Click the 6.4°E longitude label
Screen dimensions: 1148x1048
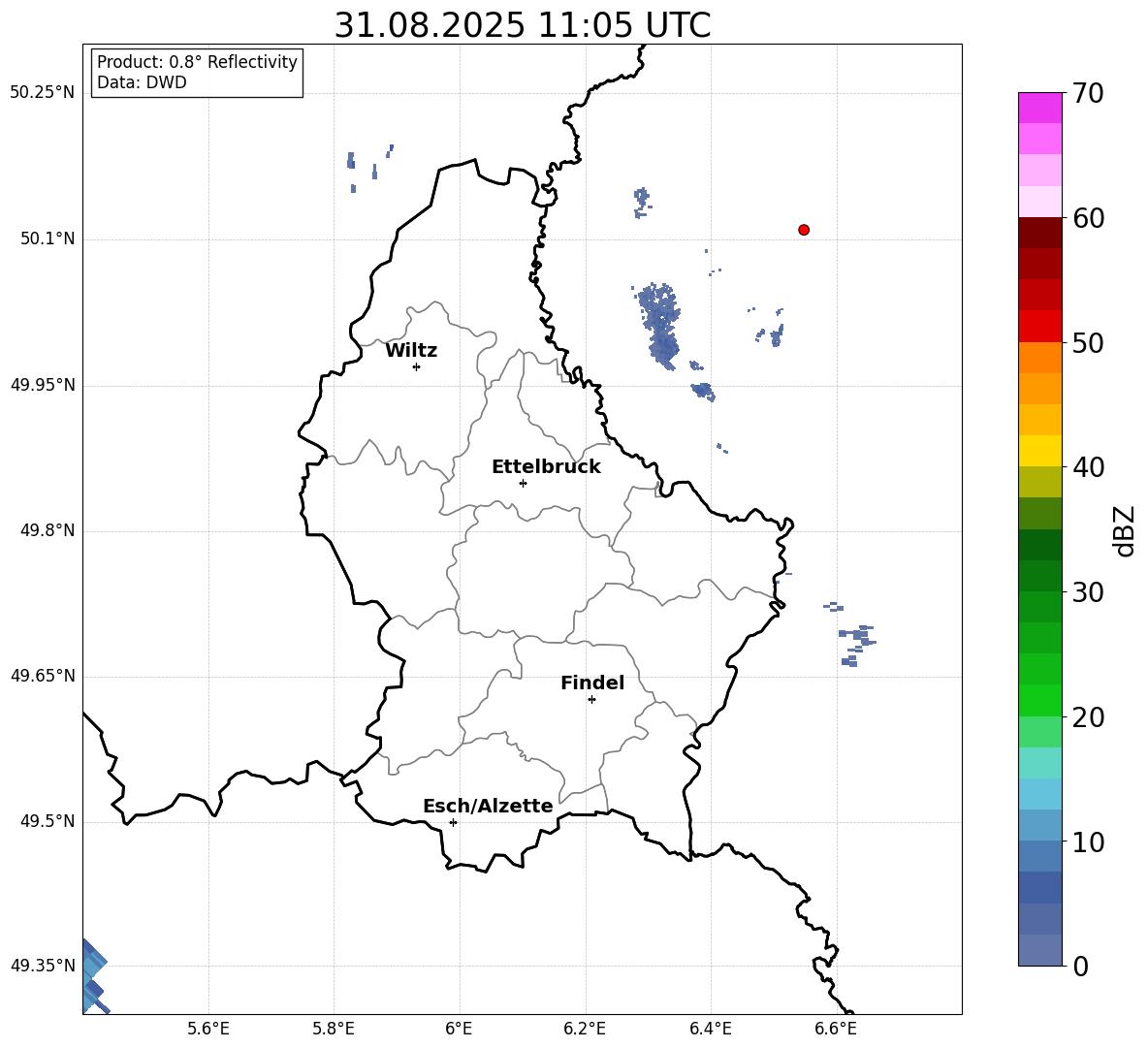coord(710,1029)
